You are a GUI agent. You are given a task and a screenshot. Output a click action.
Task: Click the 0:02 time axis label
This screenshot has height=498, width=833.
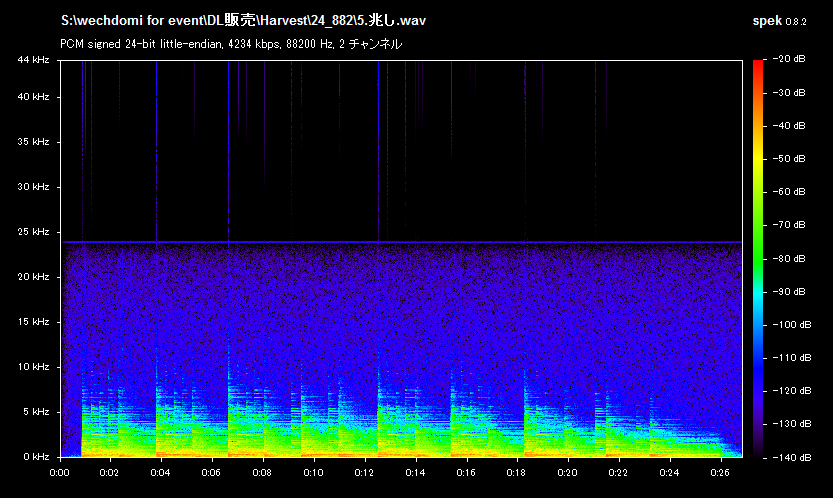click(109, 473)
